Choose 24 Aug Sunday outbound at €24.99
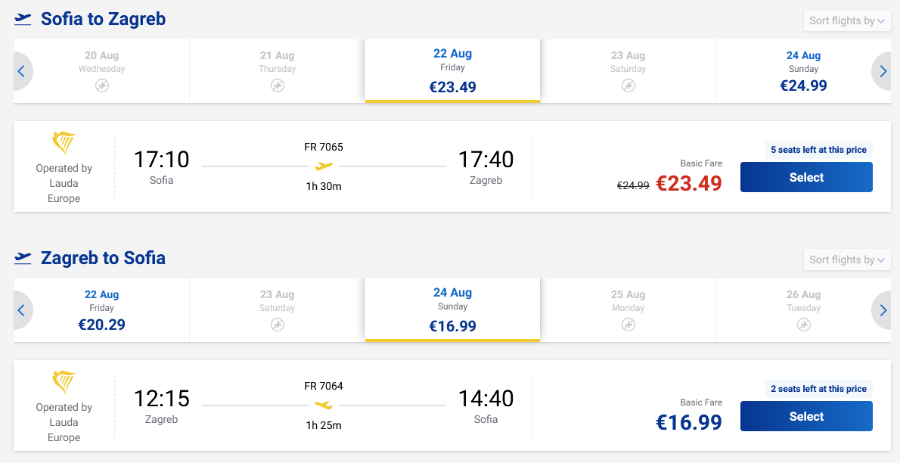 coord(803,71)
